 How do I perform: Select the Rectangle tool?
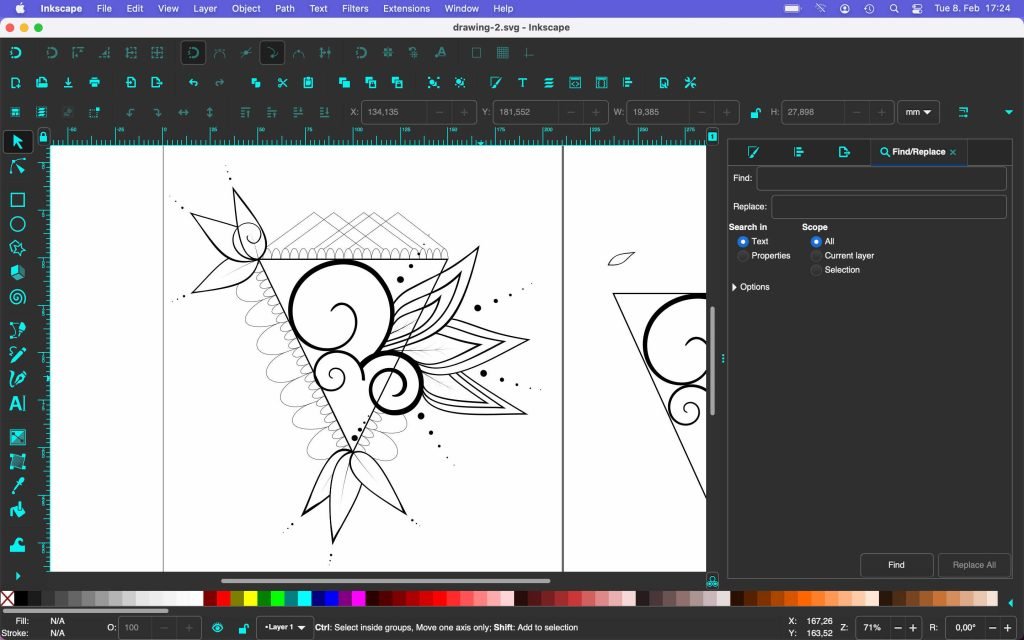pyautogui.click(x=17, y=200)
